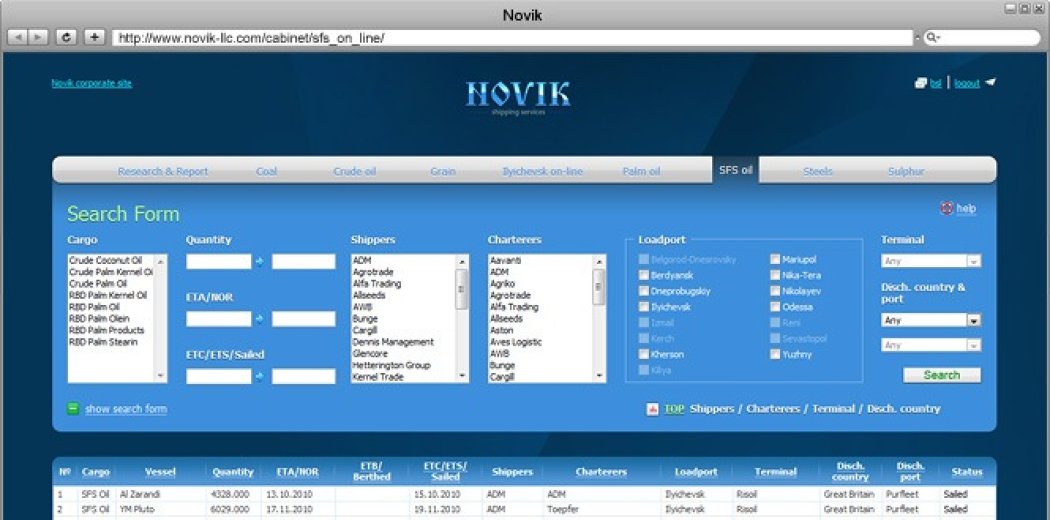The height and width of the screenshot is (520, 1050).
Task: Focus the second ETA/NOR date field
Action: pos(303,319)
